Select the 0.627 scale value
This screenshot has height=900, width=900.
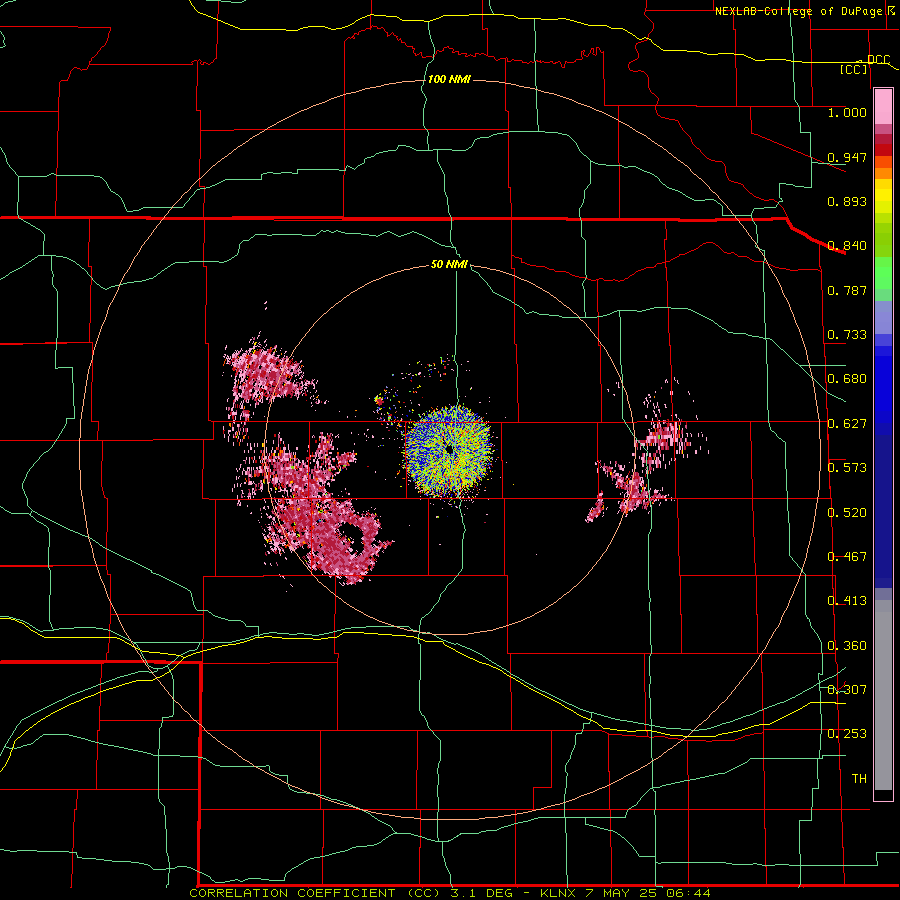(847, 424)
